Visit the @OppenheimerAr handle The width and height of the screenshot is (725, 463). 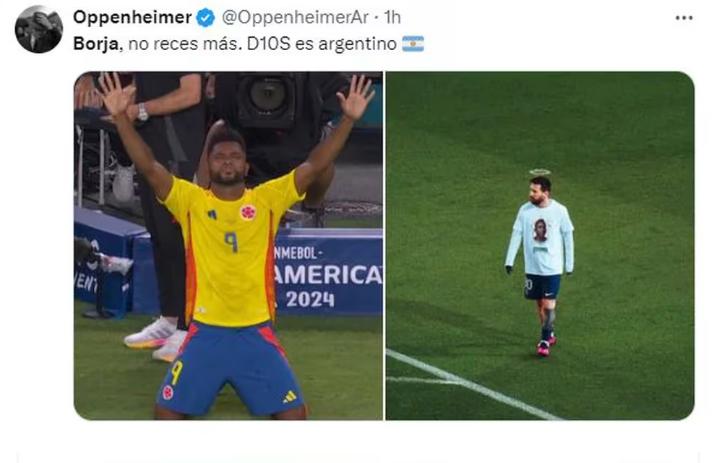coord(295,18)
